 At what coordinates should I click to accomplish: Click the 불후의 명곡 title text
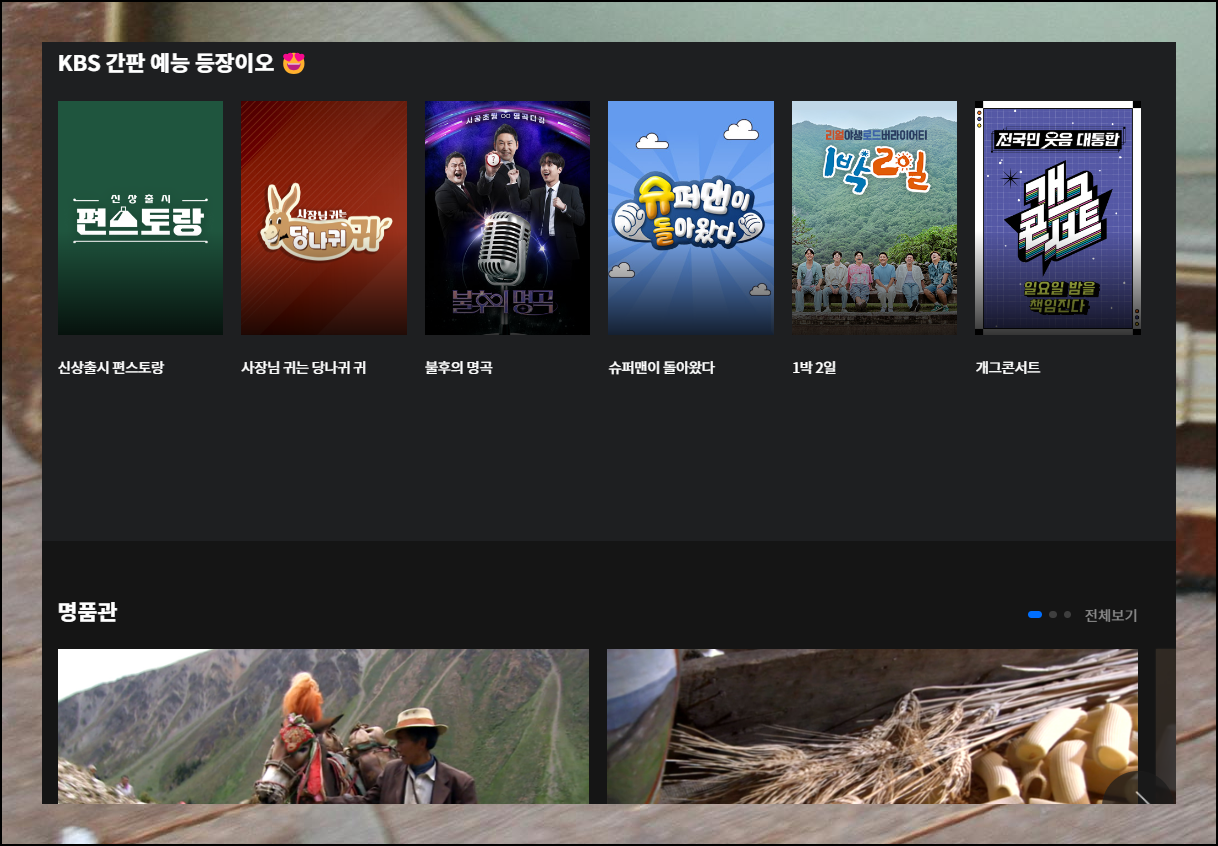tap(458, 368)
